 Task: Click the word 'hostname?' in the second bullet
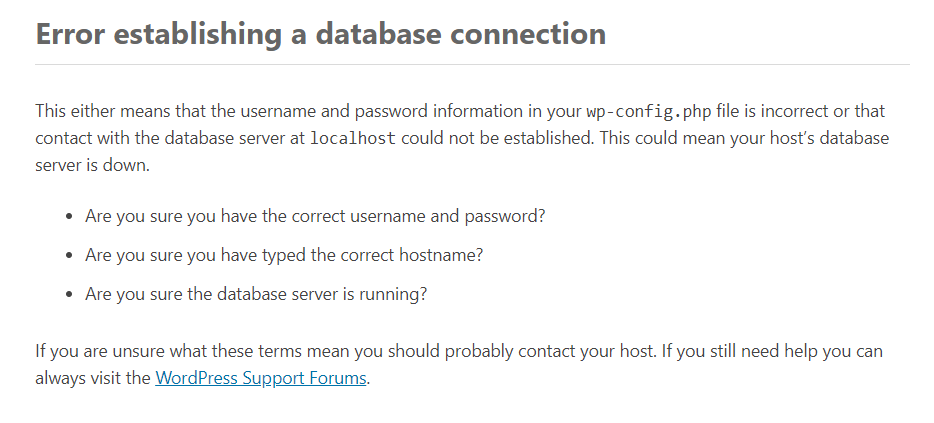(x=441, y=255)
